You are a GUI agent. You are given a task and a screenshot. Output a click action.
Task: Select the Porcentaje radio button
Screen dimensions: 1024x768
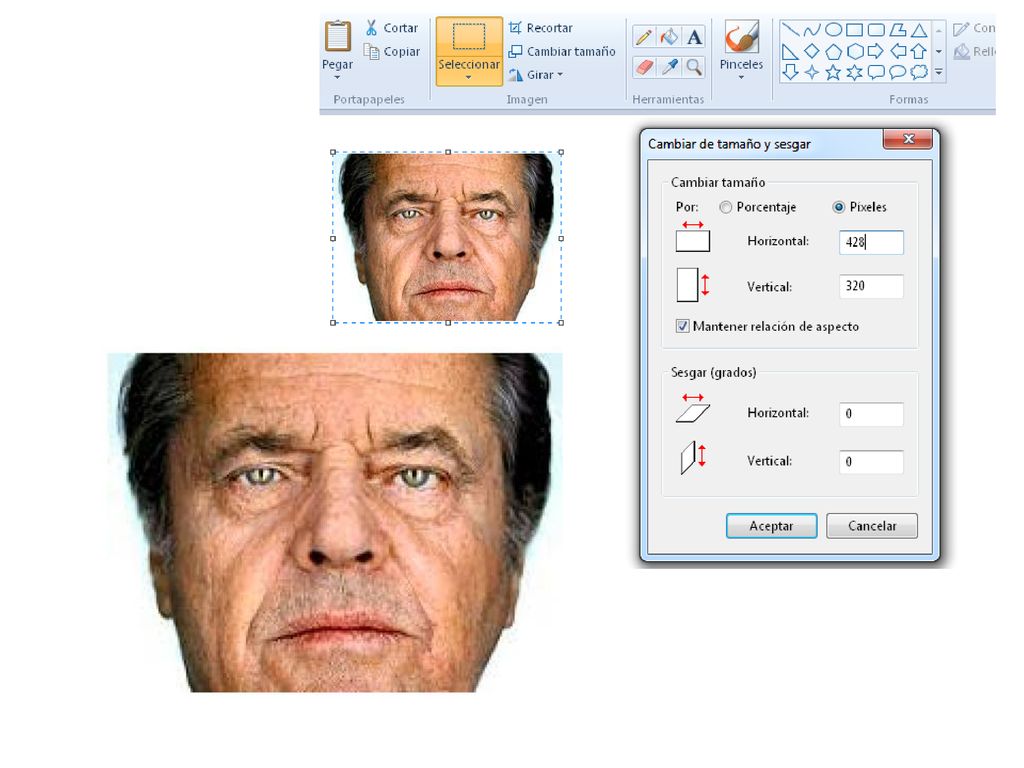(x=726, y=207)
